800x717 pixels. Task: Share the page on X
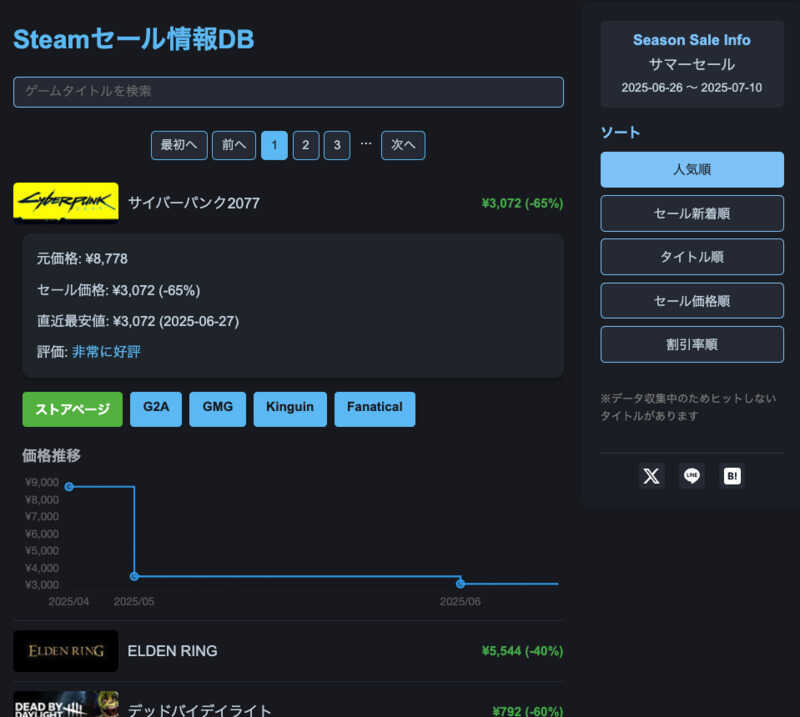651,476
